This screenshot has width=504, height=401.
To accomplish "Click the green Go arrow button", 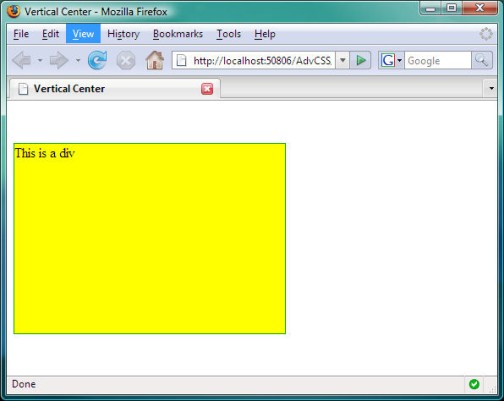I will pyautogui.click(x=360, y=61).
